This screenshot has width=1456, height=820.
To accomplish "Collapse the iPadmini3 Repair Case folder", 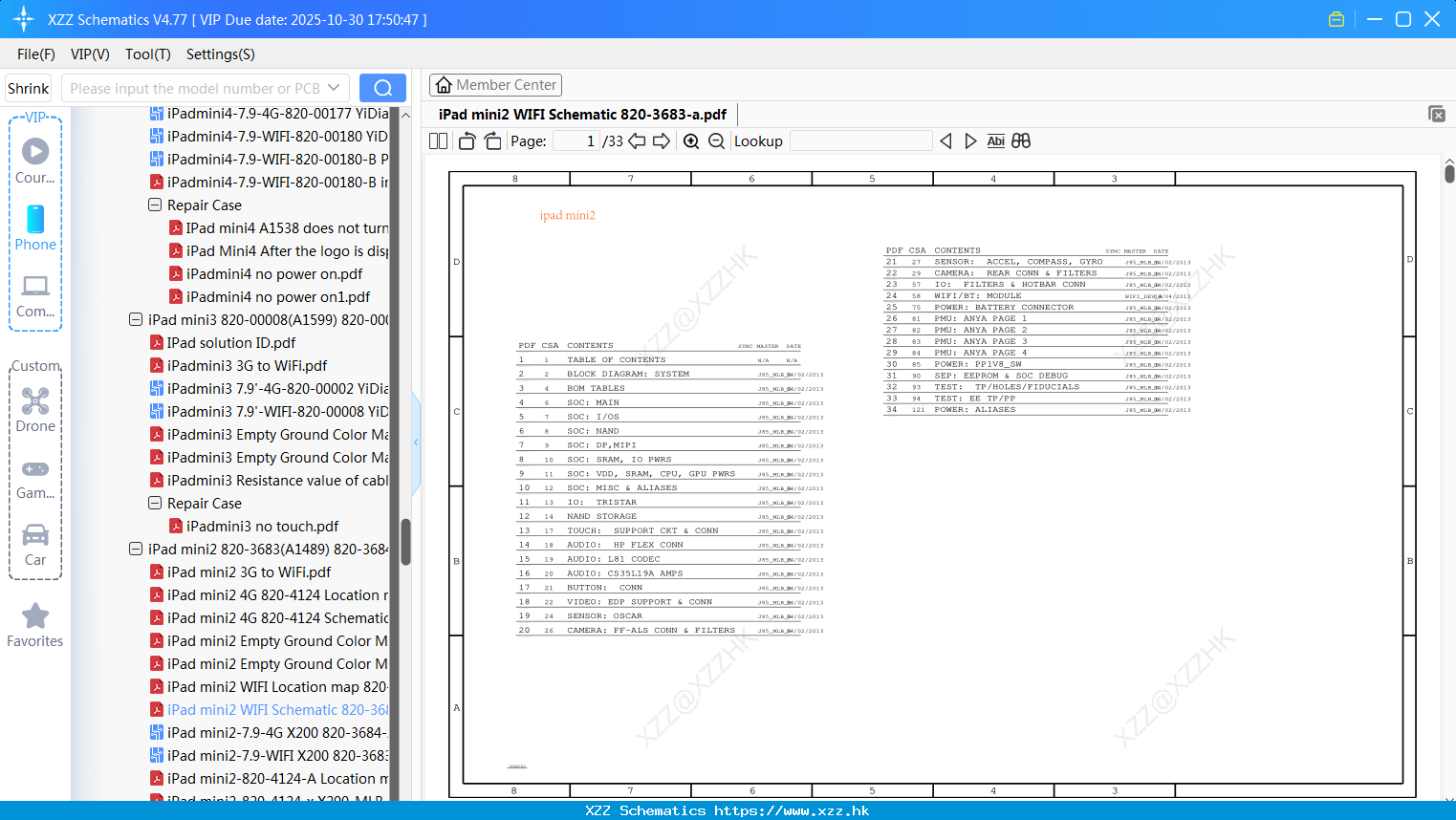I will (x=155, y=504).
